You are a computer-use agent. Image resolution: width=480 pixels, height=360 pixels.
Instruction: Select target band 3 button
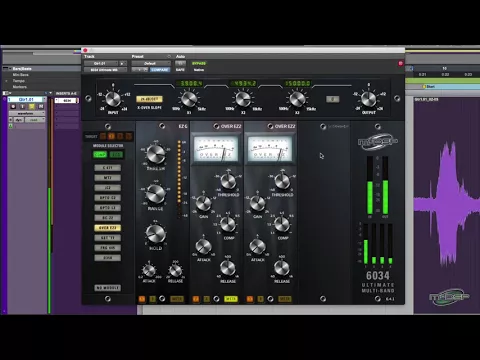pyautogui.click(x=120, y=136)
